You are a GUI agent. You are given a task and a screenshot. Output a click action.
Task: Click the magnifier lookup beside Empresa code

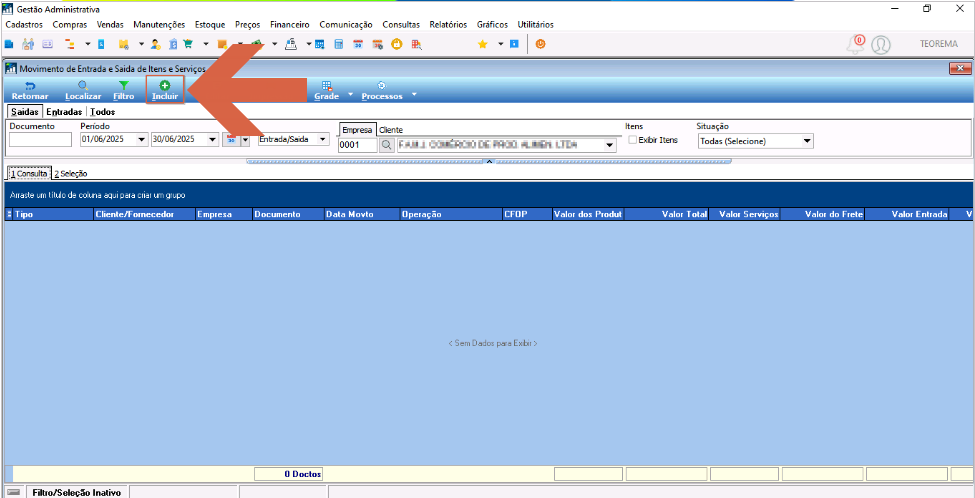pos(386,145)
